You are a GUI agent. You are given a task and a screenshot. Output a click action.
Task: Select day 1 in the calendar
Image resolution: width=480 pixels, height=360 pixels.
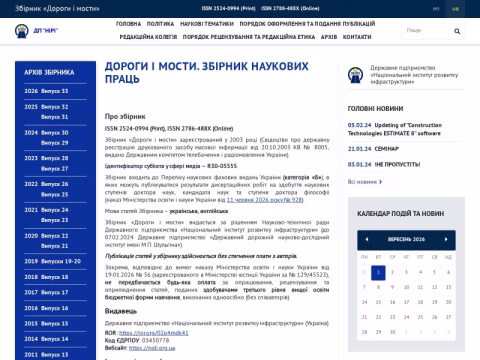(378, 273)
